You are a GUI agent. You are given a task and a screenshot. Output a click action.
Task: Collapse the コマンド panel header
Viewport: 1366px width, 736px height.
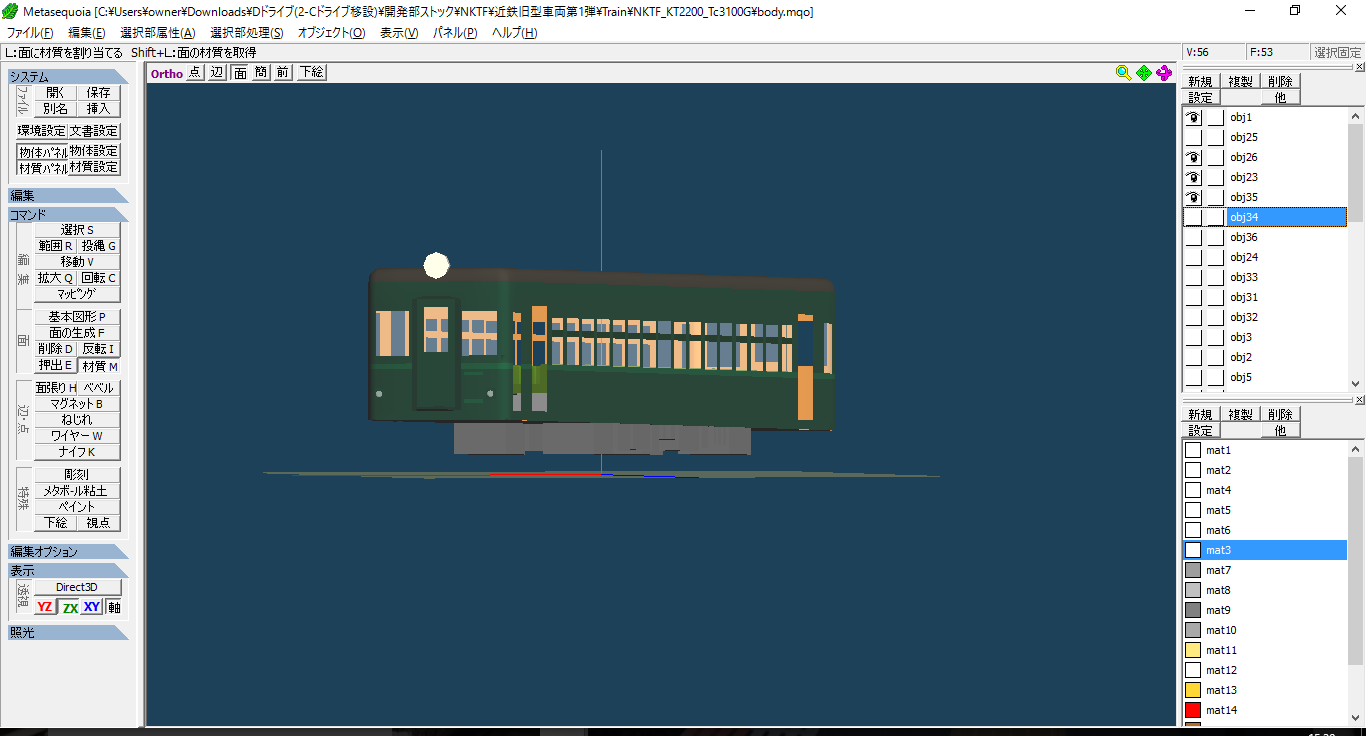(68, 214)
